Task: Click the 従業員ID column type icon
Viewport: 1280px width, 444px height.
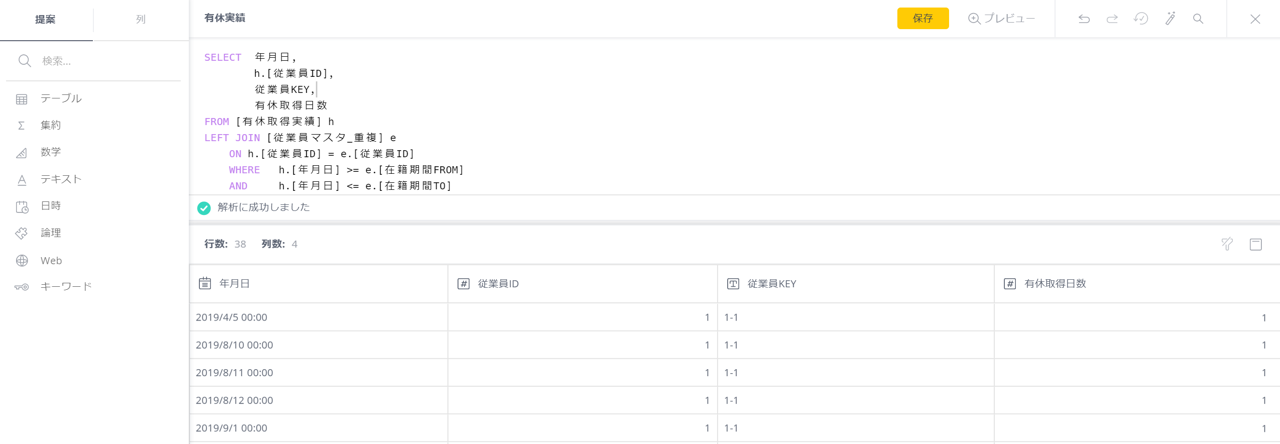Action: 463,284
